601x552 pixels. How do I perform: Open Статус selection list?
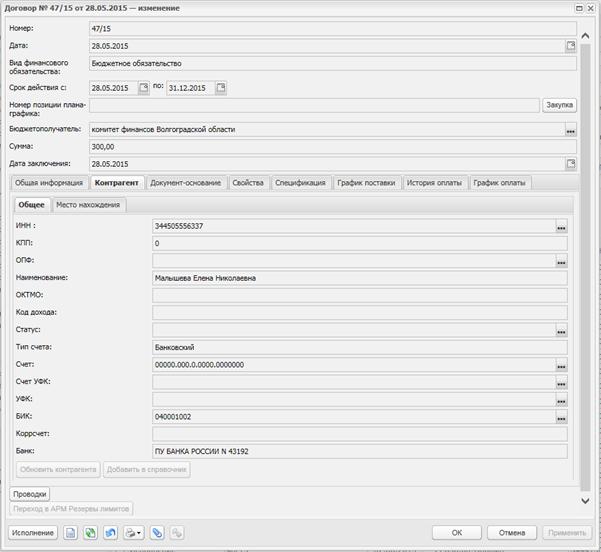(x=561, y=330)
